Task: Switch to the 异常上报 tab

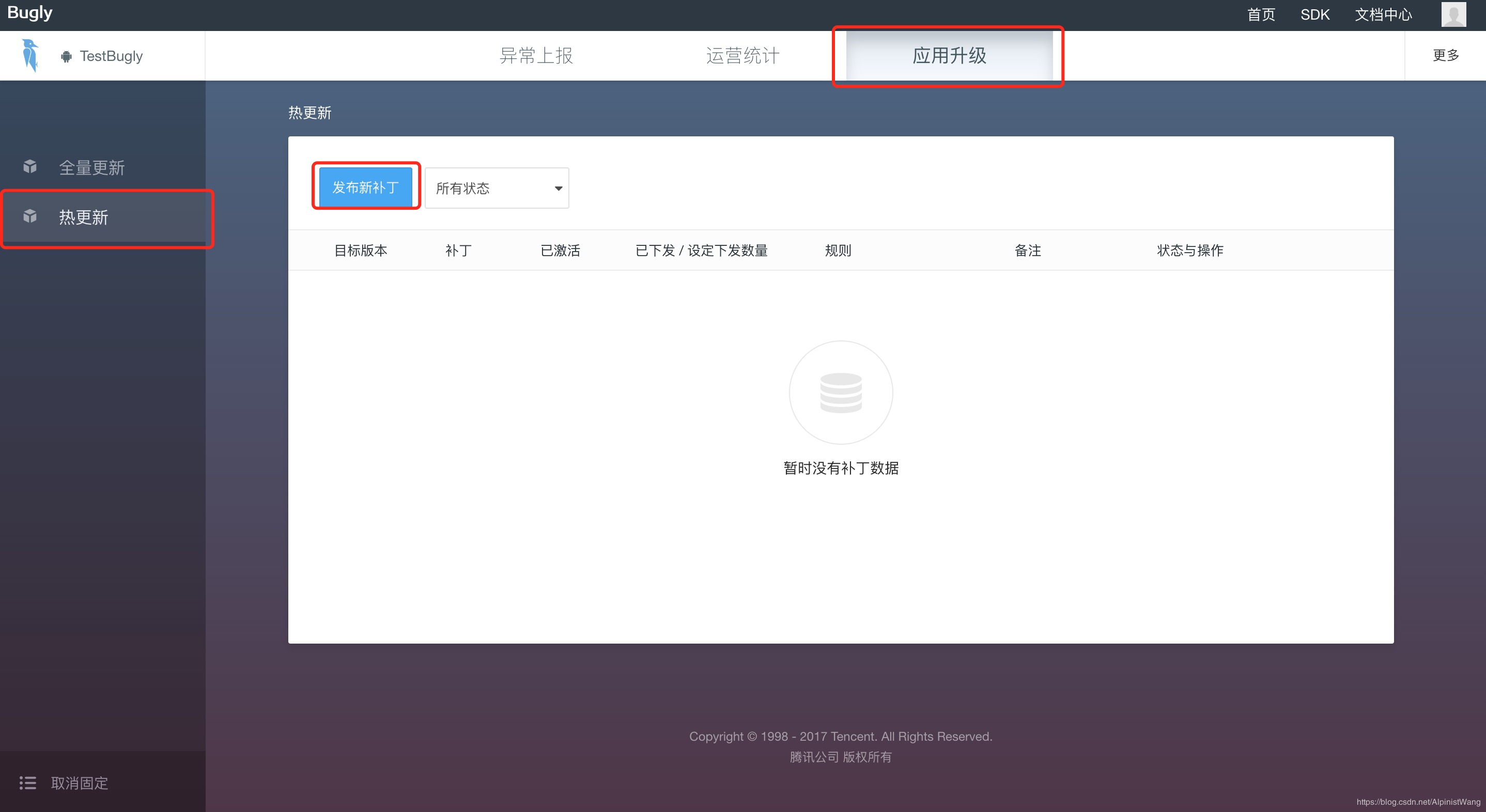Action: click(x=536, y=55)
